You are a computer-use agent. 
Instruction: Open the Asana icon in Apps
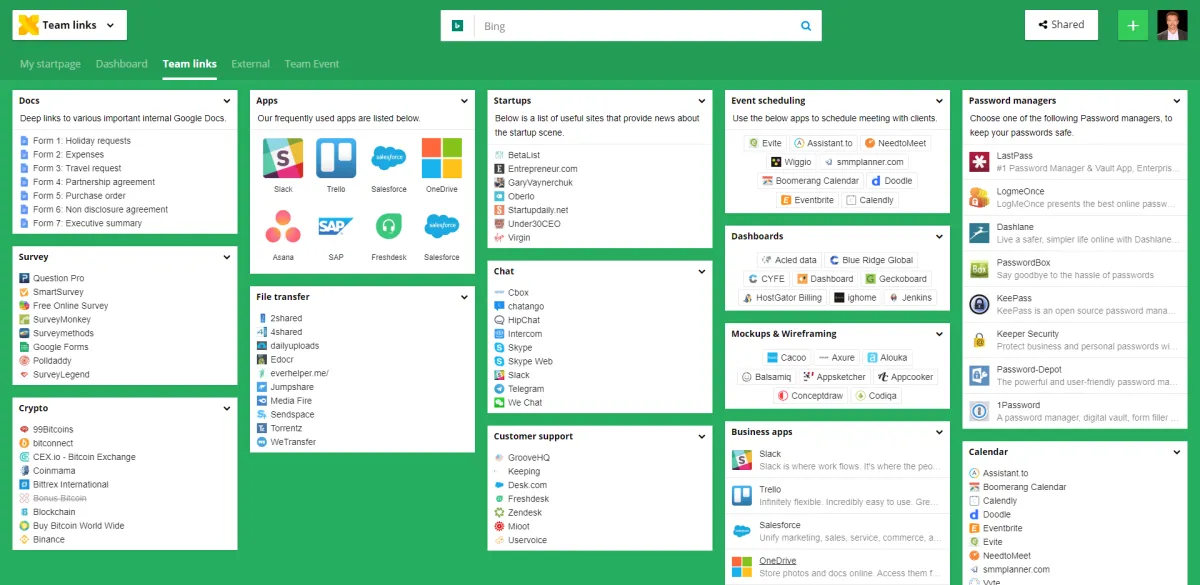pos(283,227)
